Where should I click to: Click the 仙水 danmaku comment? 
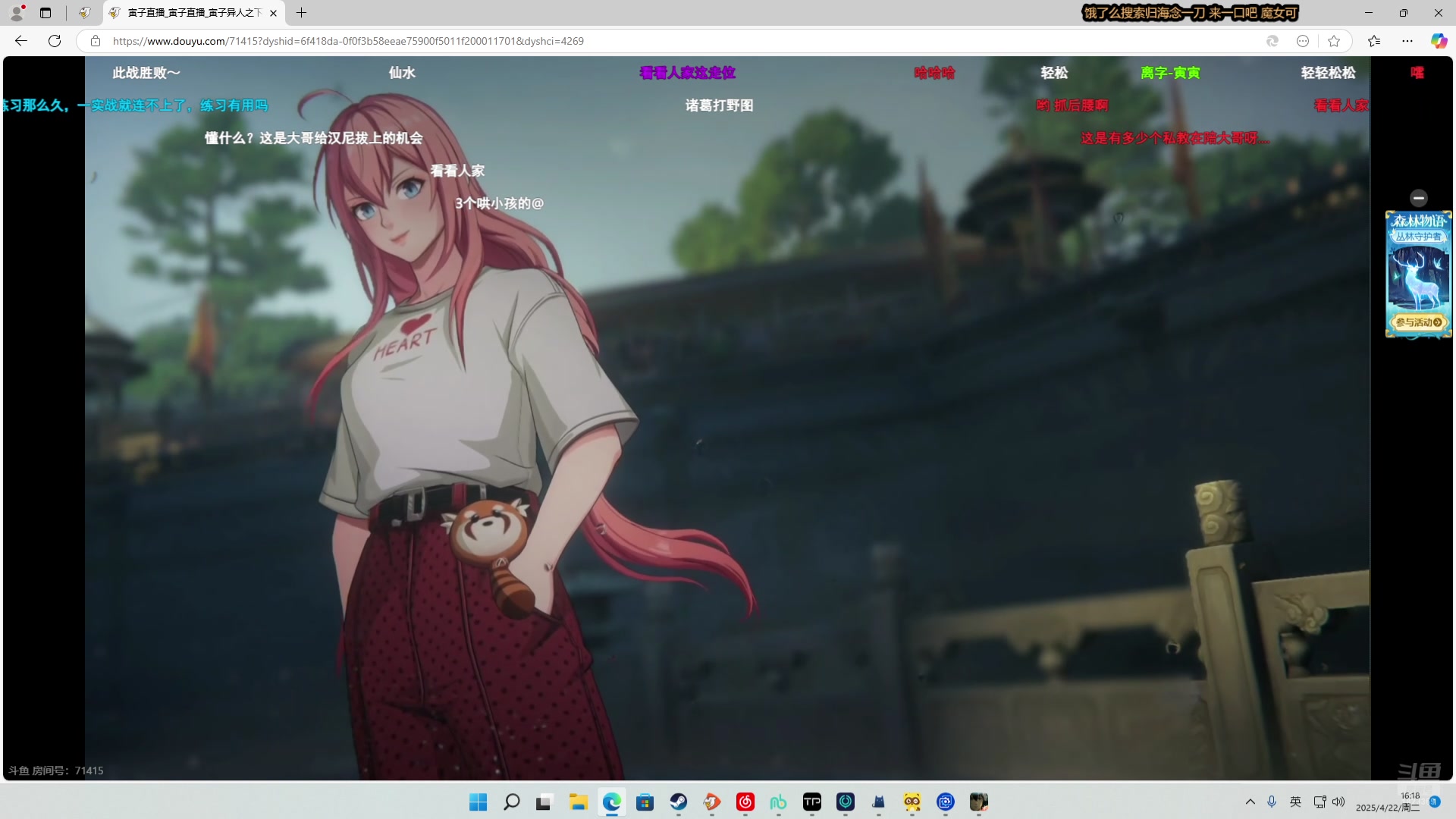(402, 73)
